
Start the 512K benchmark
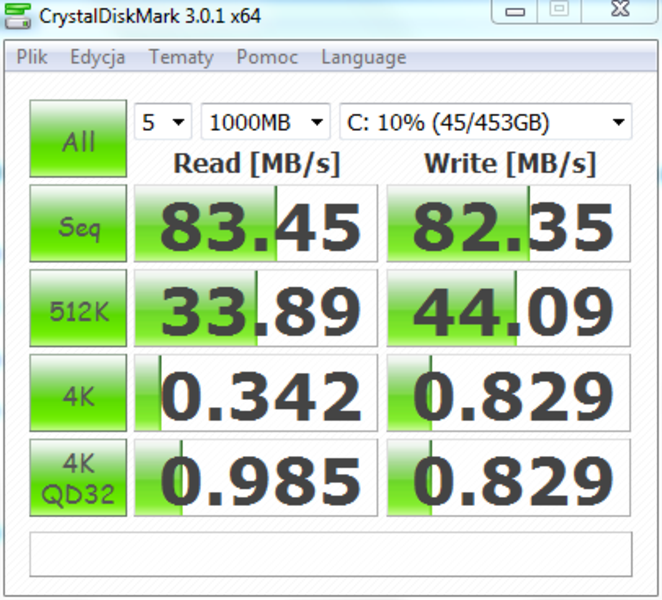[x=78, y=308]
